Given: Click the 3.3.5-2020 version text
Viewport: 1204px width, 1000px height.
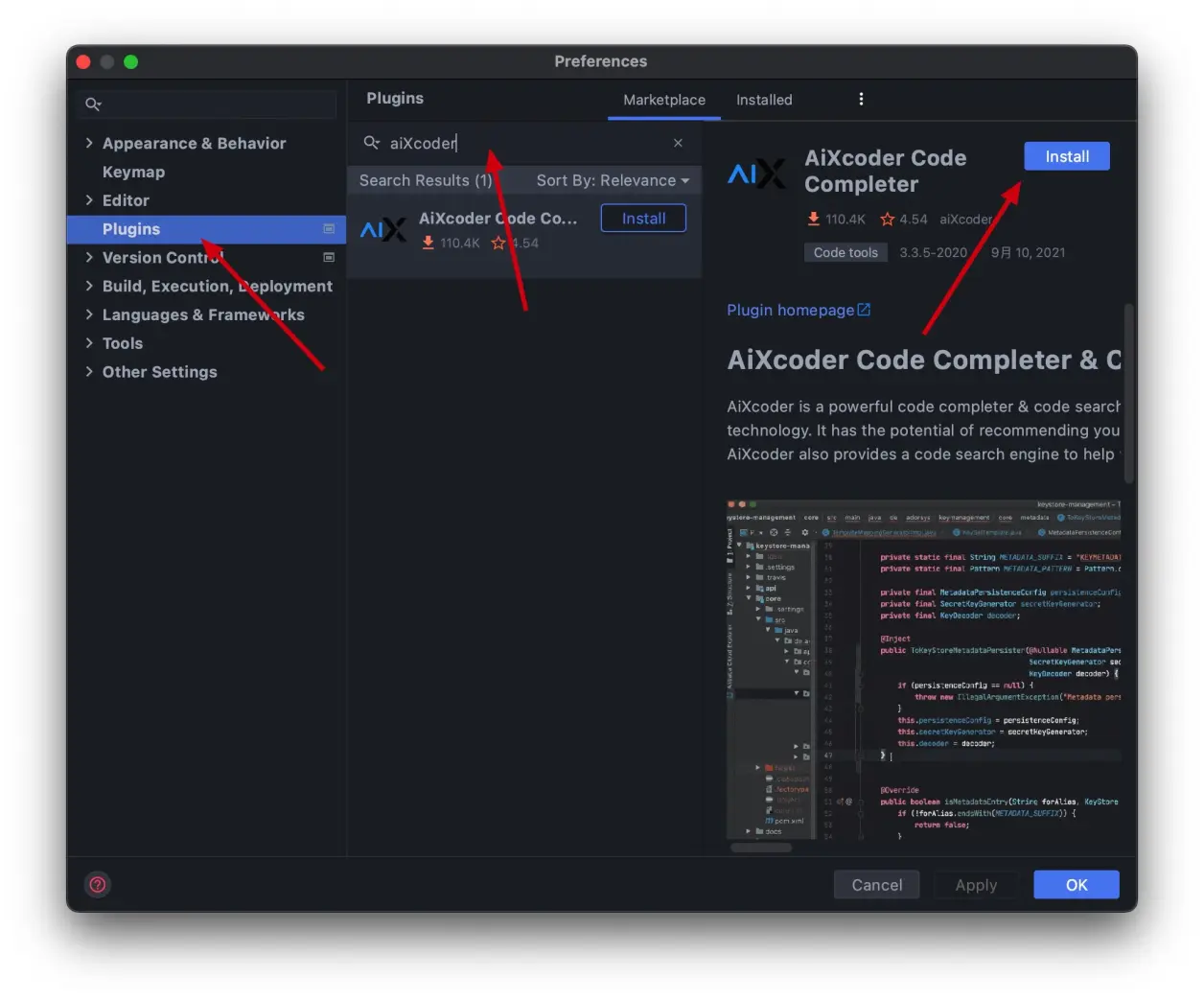Looking at the screenshot, I should [x=933, y=252].
